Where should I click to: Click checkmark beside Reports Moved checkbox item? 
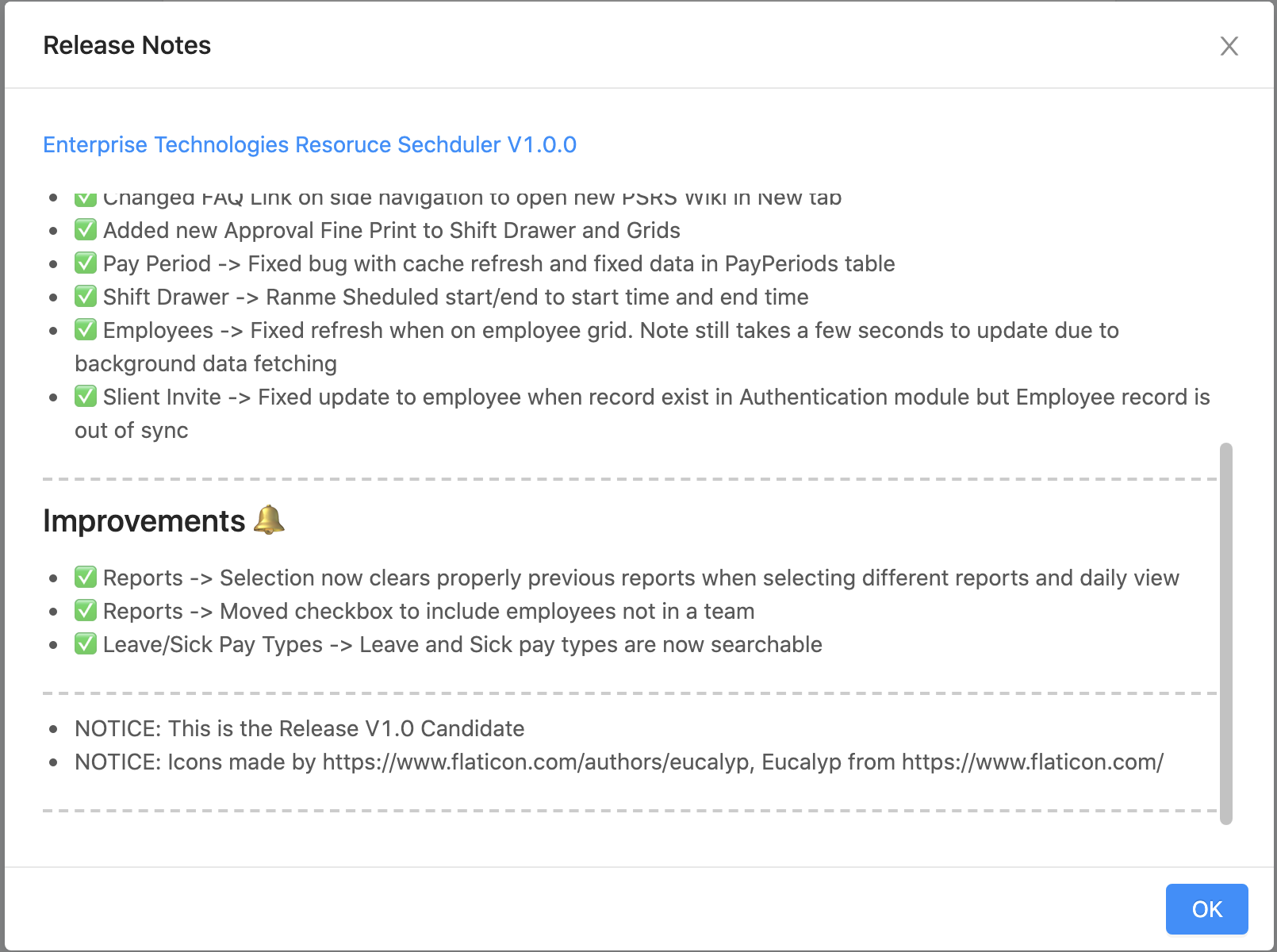click(x=86, y=611)
